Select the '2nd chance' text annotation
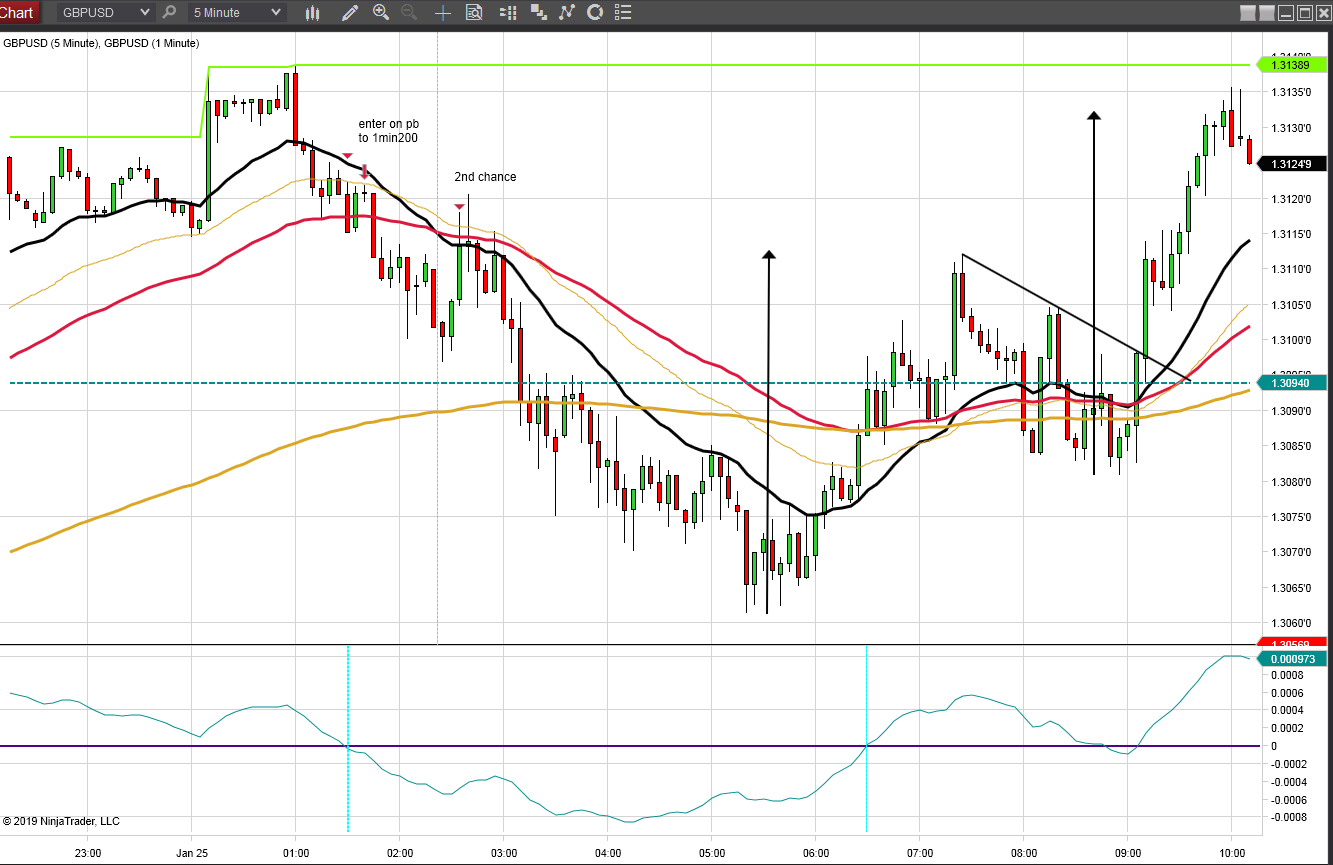Screen dimensions: 1333x865 [x=485, y=177]
